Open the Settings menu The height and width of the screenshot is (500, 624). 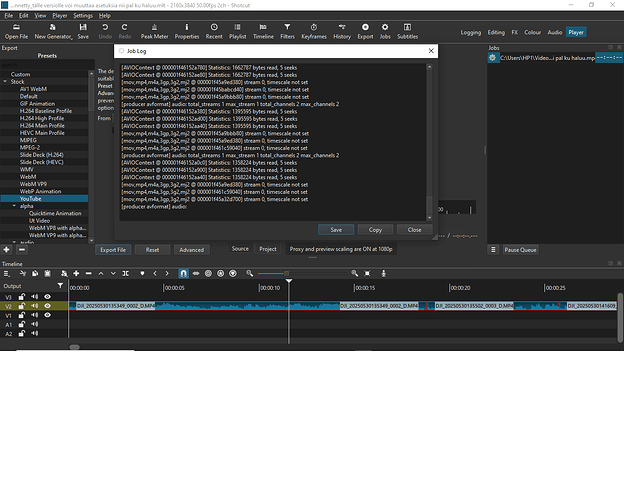pos(83,16)
